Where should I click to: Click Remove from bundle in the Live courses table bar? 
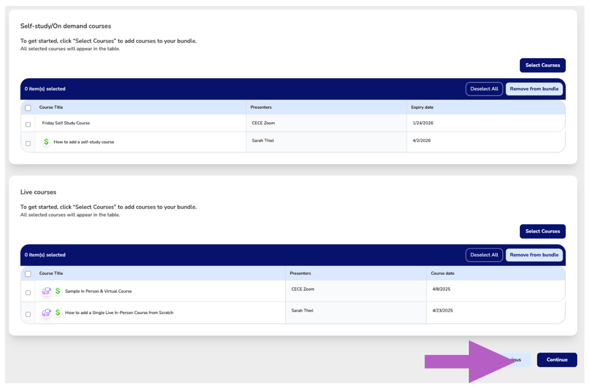coord(534,255)
